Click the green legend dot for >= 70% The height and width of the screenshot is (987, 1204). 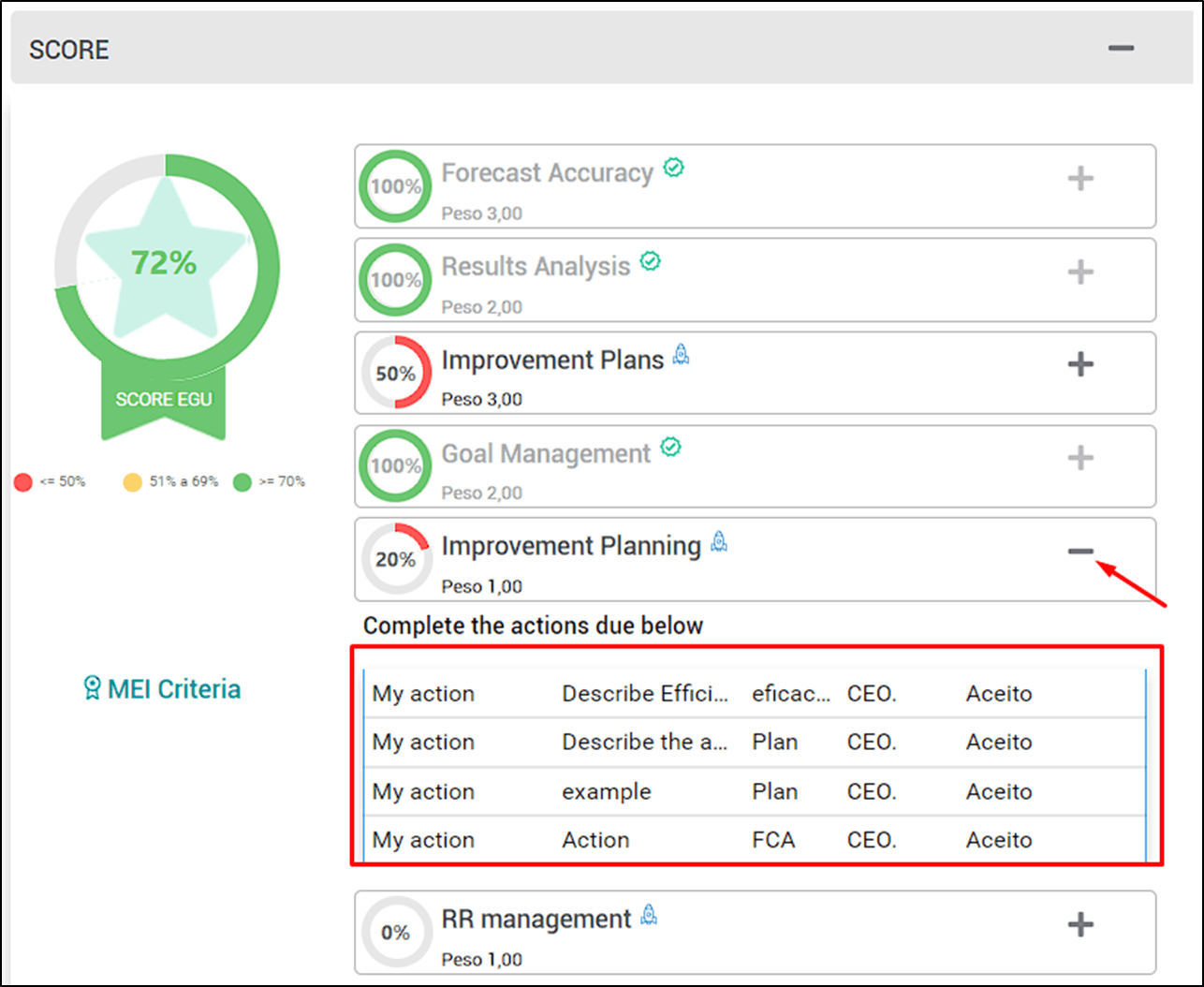coord(242,482)
